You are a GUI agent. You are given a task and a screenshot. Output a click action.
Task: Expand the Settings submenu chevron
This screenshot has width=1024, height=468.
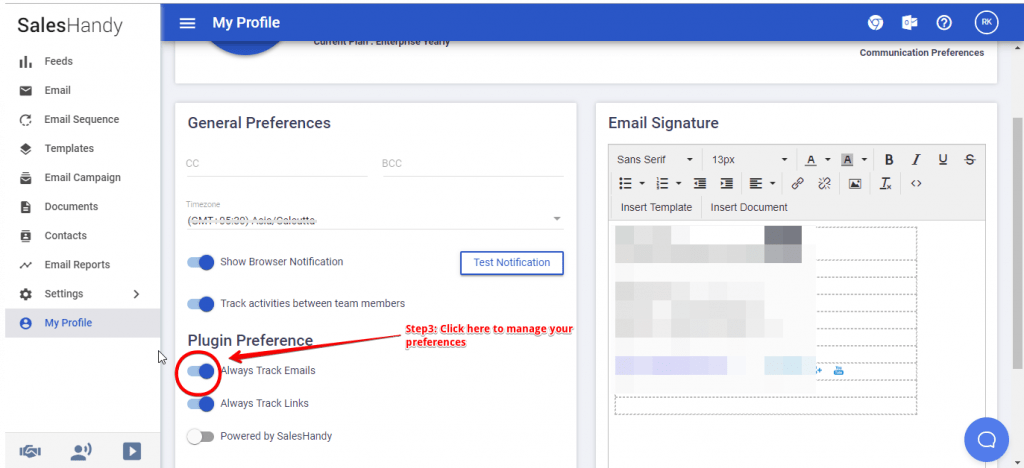pos(136,294)
